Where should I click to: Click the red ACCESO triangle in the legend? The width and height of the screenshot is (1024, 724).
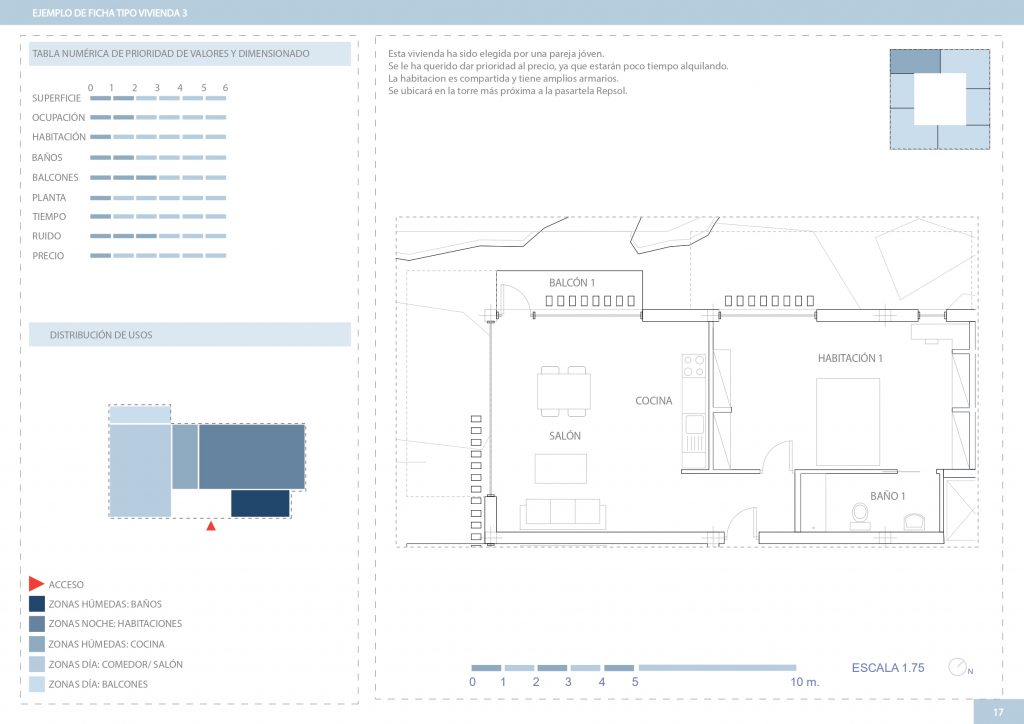(x=36, y=584)
